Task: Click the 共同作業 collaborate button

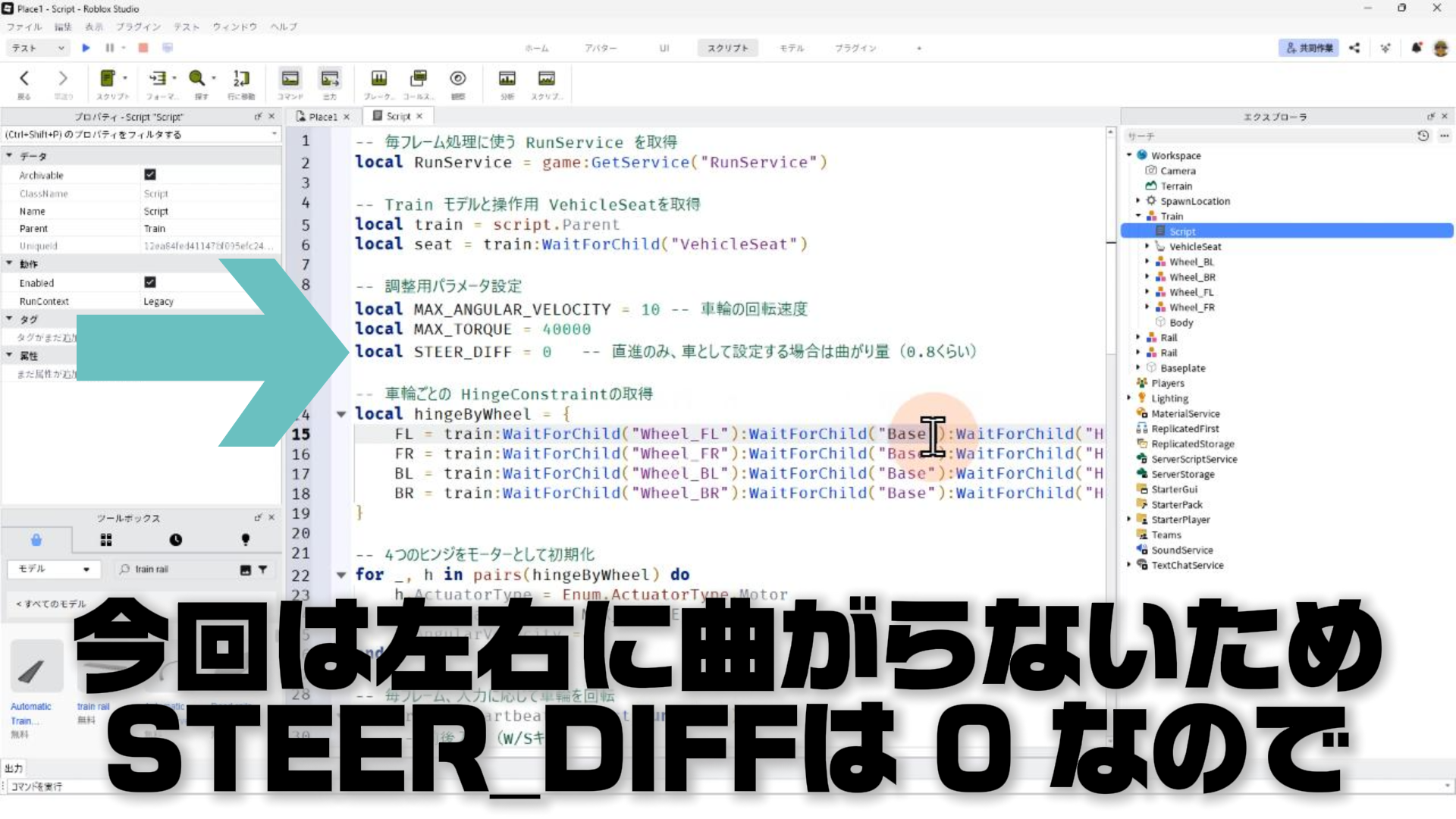Action: (1308, 48)
